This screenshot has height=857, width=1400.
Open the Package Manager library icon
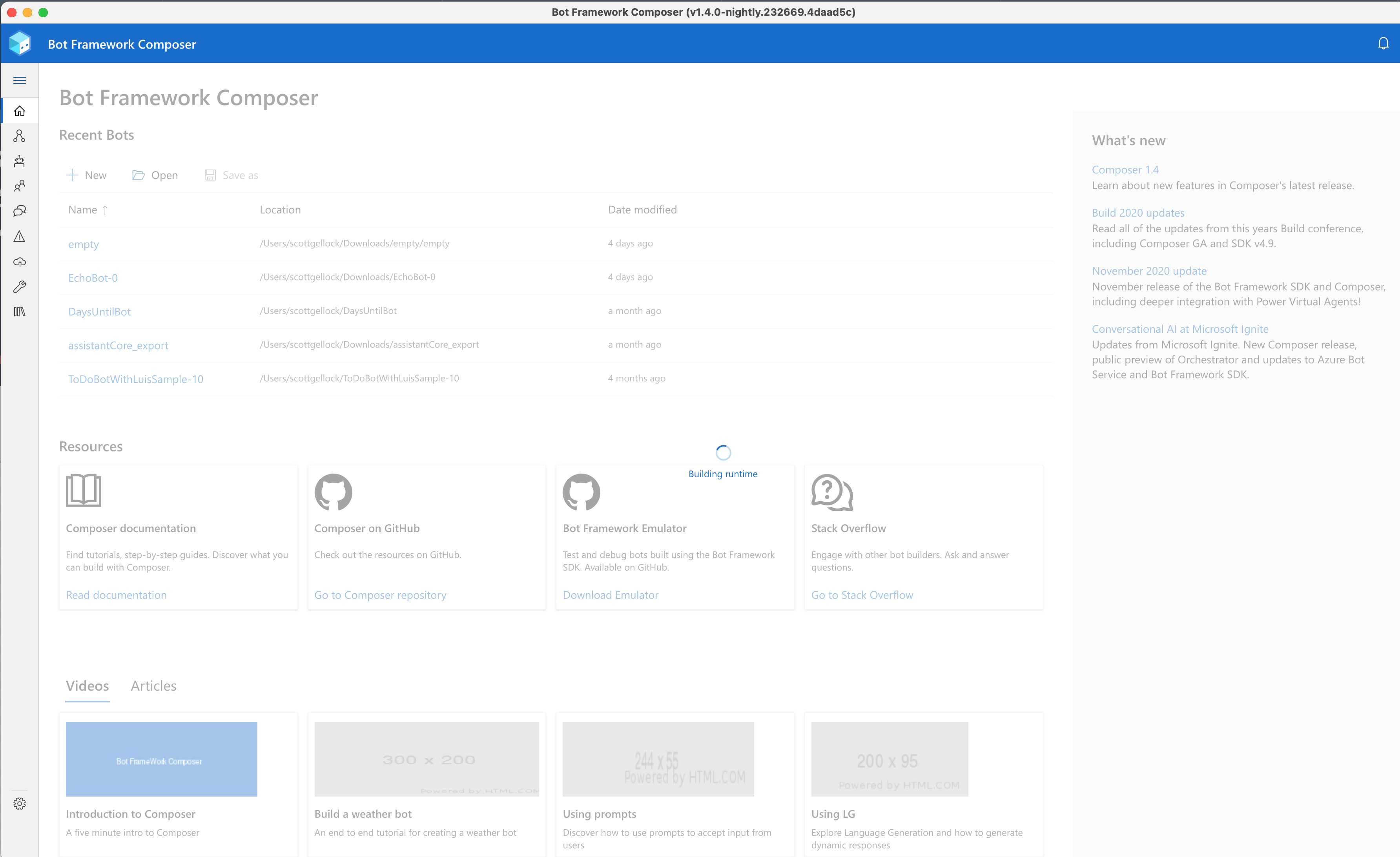coord(20,311)
